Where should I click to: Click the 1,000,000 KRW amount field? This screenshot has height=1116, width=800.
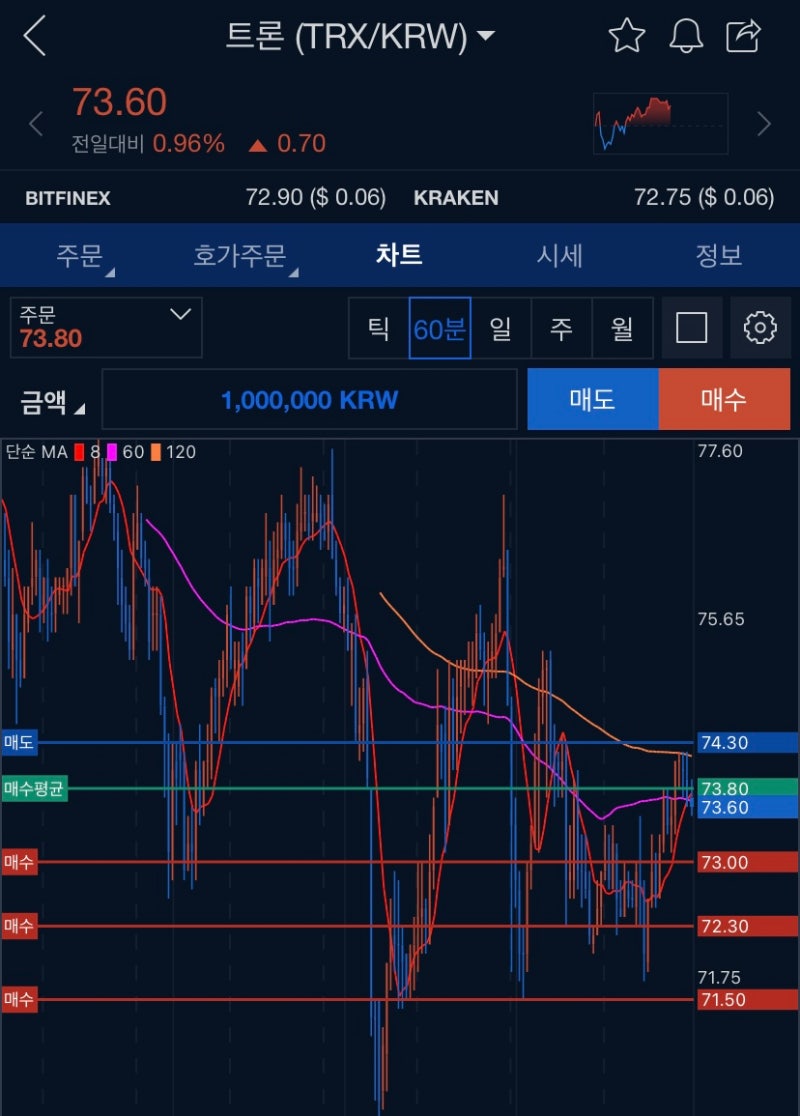pos(310,399)
